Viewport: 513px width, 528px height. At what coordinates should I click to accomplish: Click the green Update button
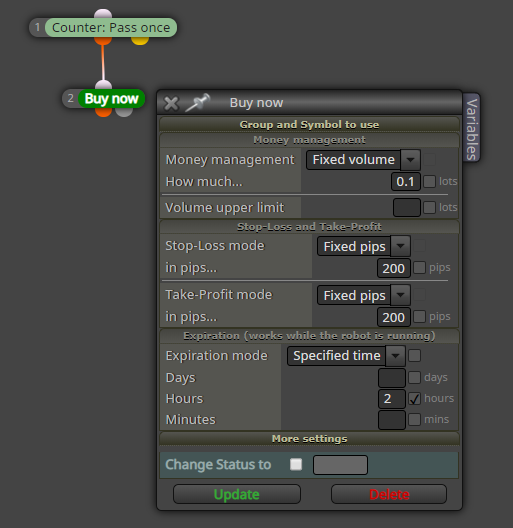pos(237,494)
